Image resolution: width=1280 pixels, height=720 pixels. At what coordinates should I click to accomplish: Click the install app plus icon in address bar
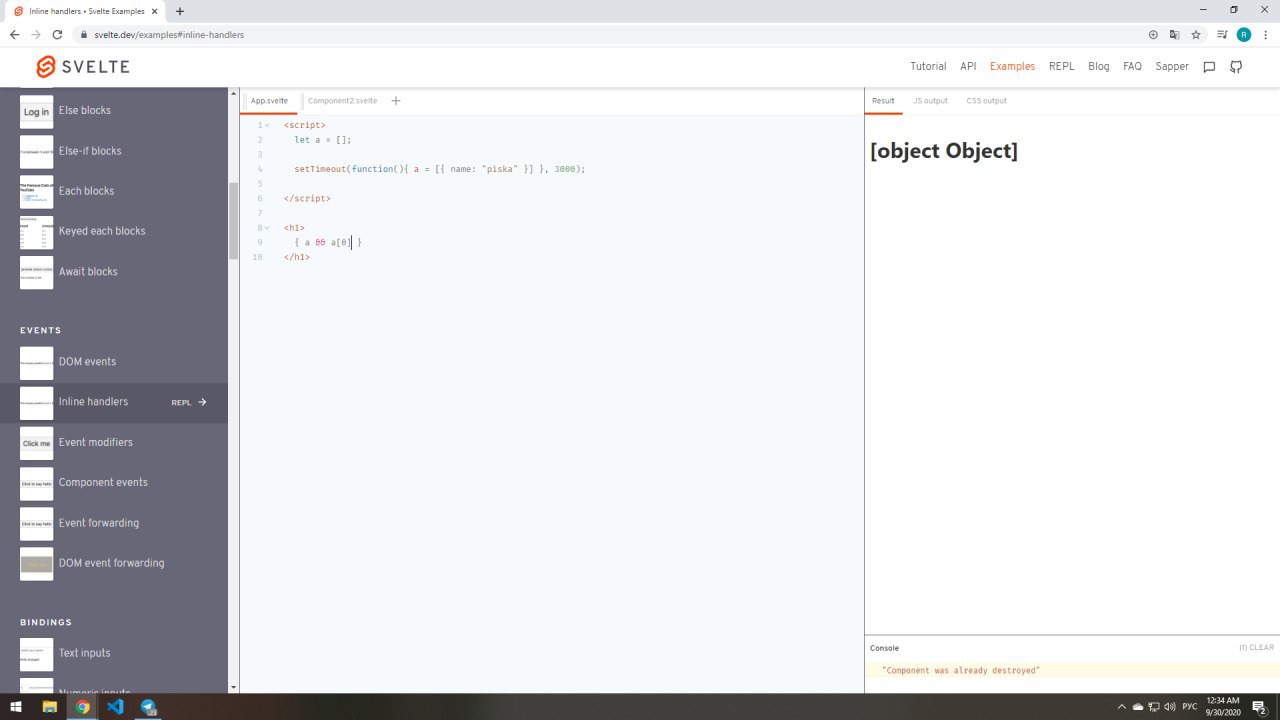(x=1153, y=34)
